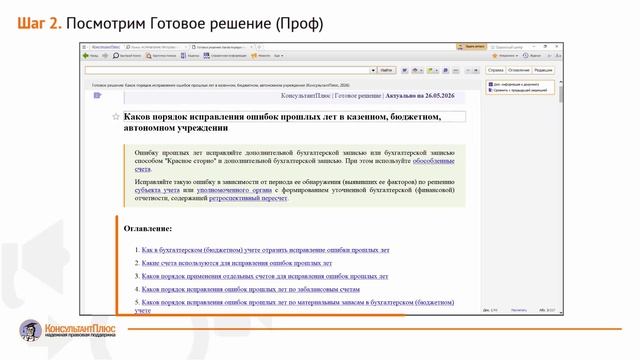Click the Print icon

pos(415,70)
